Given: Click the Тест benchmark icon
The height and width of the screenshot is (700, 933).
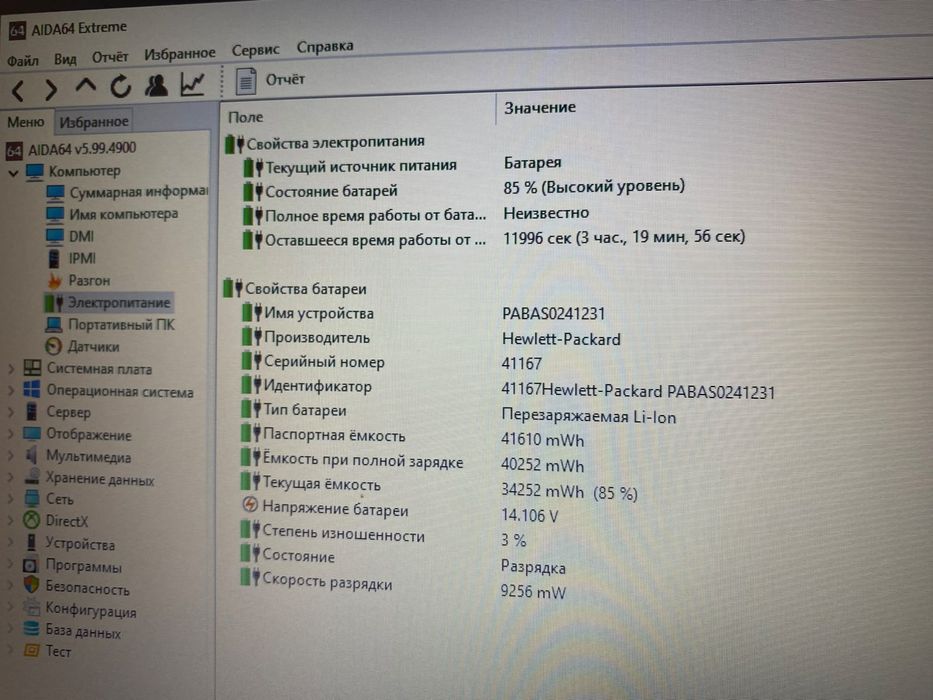Looking at the screenshot, I should [31, 651].
